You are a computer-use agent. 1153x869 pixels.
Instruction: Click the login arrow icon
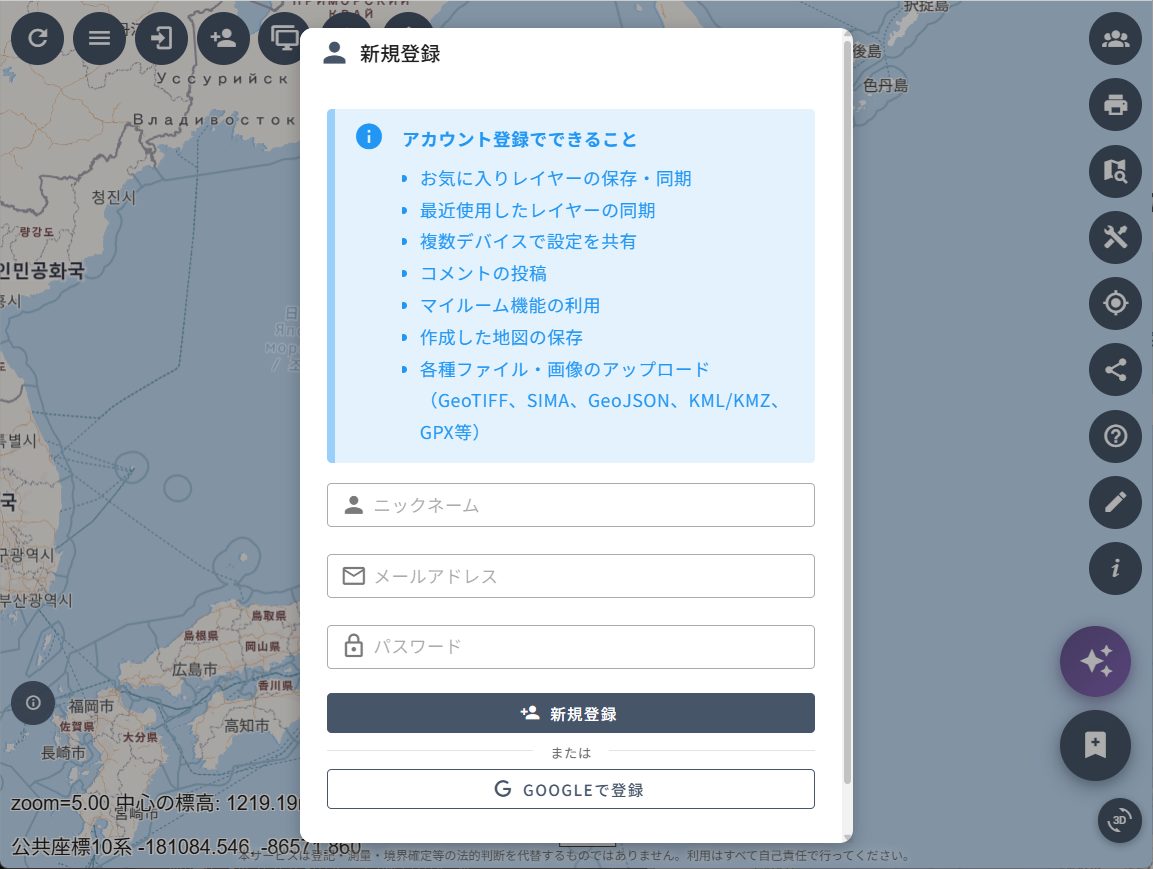161,39
